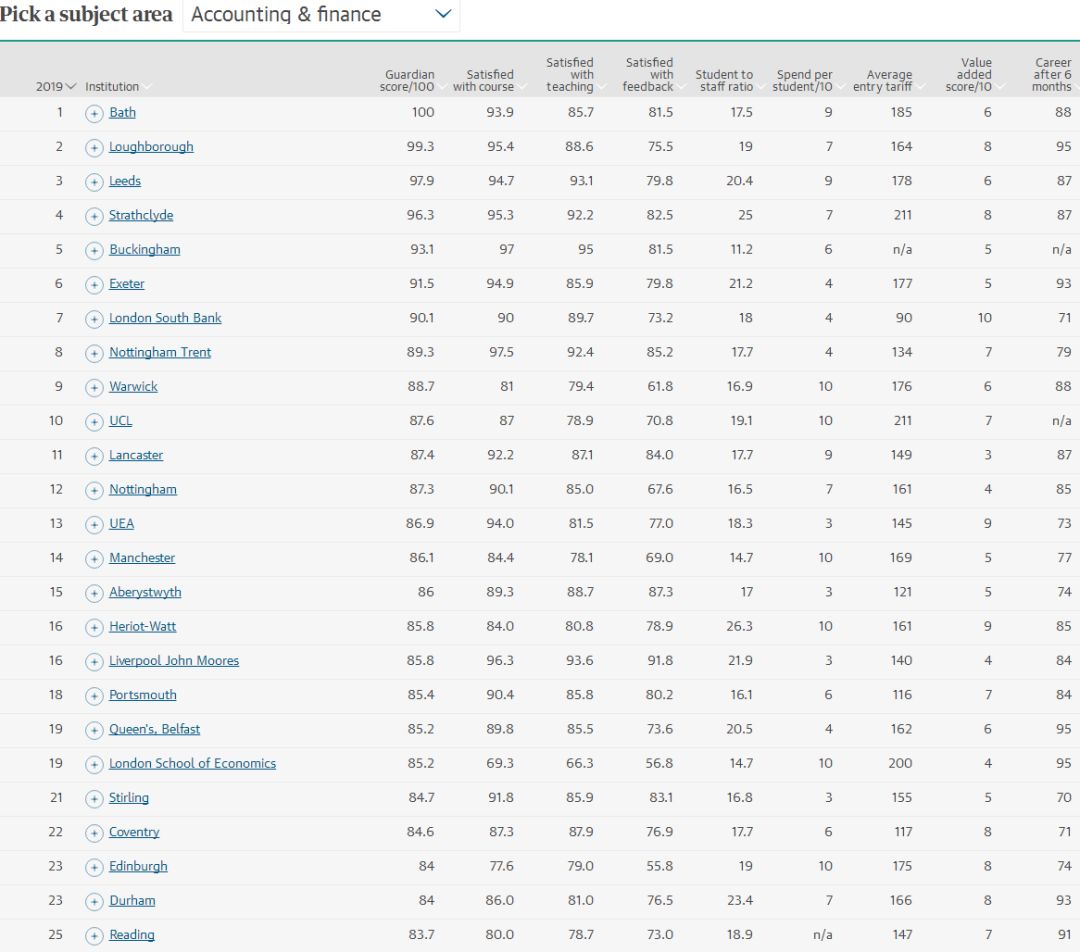The image size is (1080, 952).
Task: Expand the Leeds row plus icon
Action: point(94,182)
